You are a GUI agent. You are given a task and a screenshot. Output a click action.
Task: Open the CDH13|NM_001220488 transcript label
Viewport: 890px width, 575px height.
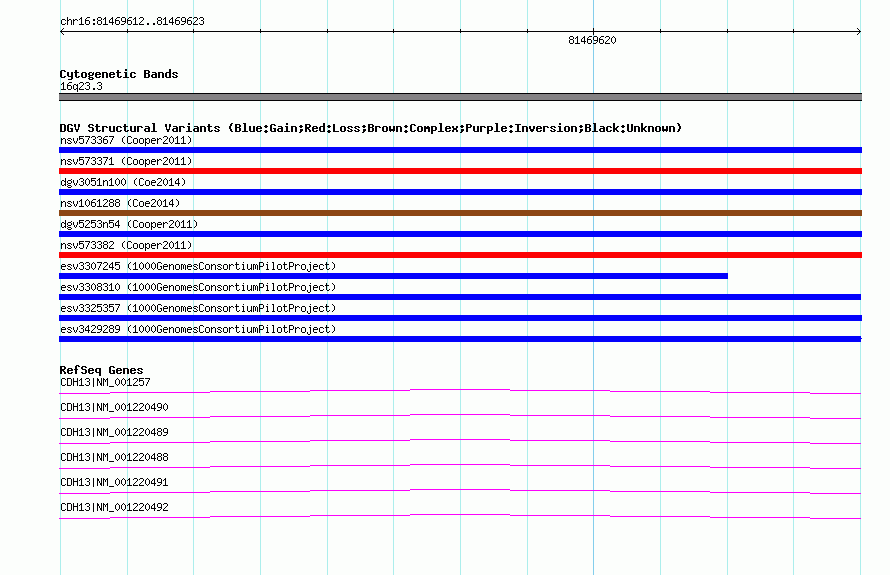[x=114, y=458]
